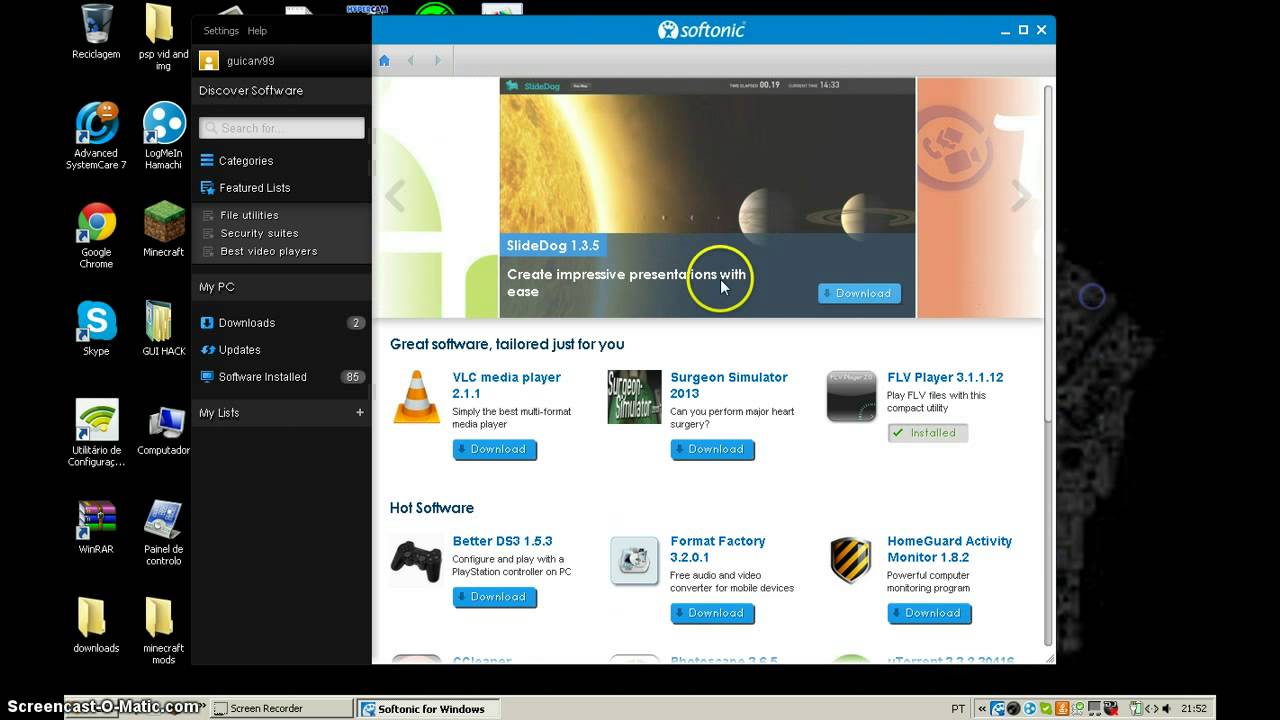Open Advanced SystemCare 7 desktop icon
Image resolution: width=1280 pixels, height=720 pixels.
(96, 136)
